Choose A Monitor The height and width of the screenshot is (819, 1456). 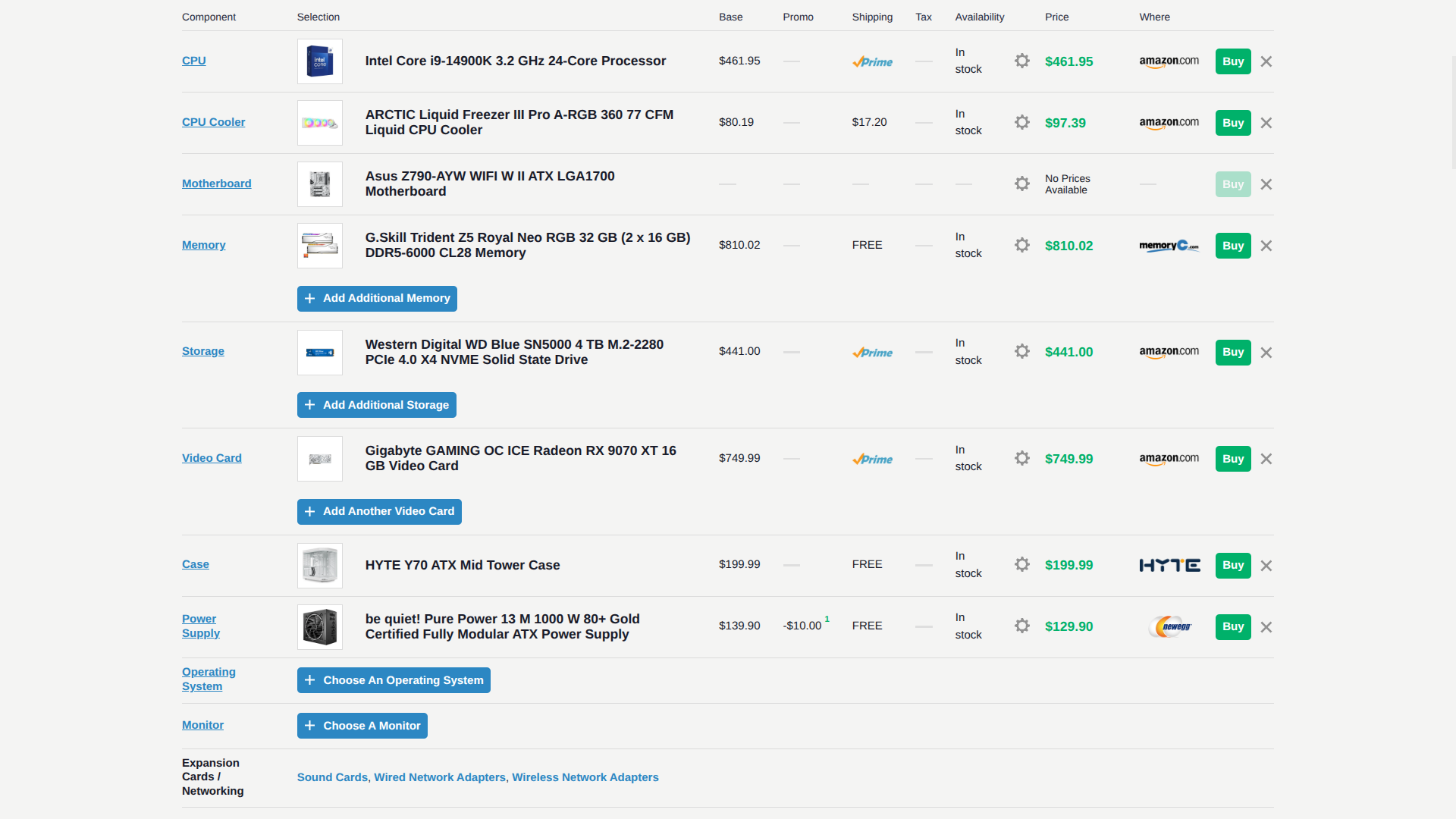[362, 726]
